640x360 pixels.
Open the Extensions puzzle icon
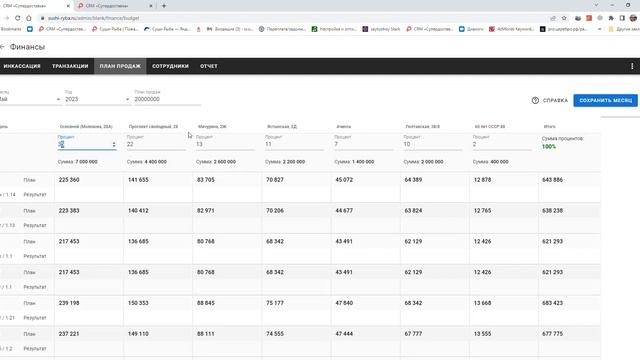(611, 18)
